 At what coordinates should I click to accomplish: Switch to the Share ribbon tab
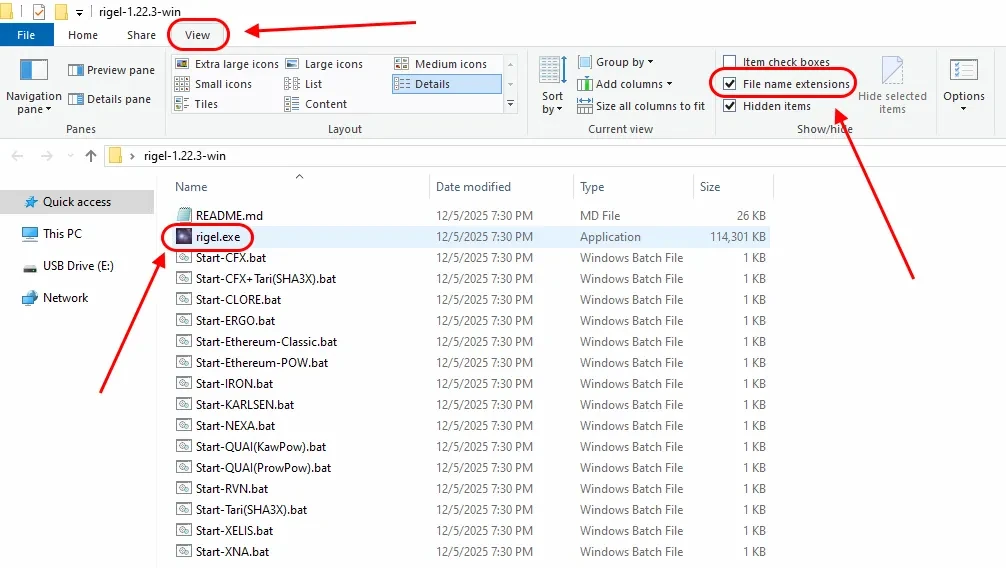click(141, 35)
